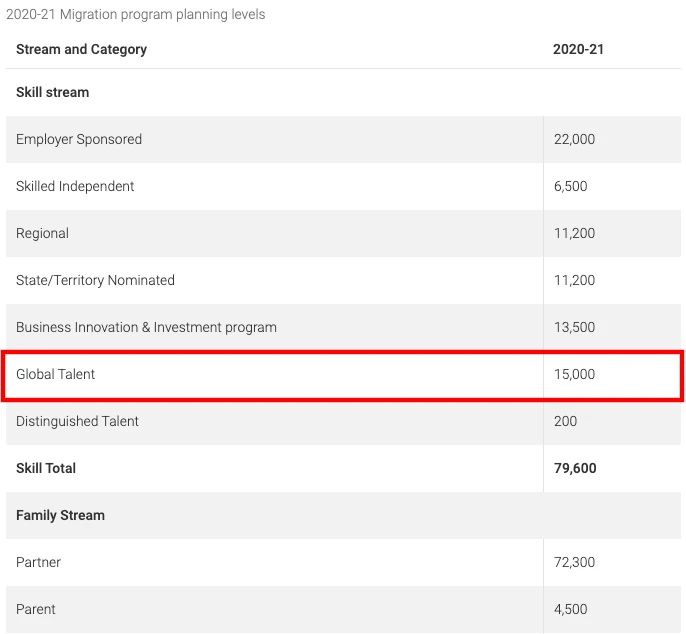Click the highlighted 'Global Talent' label
The height and width of the screenshot is (634, 686).
click(x=55, y=374)
